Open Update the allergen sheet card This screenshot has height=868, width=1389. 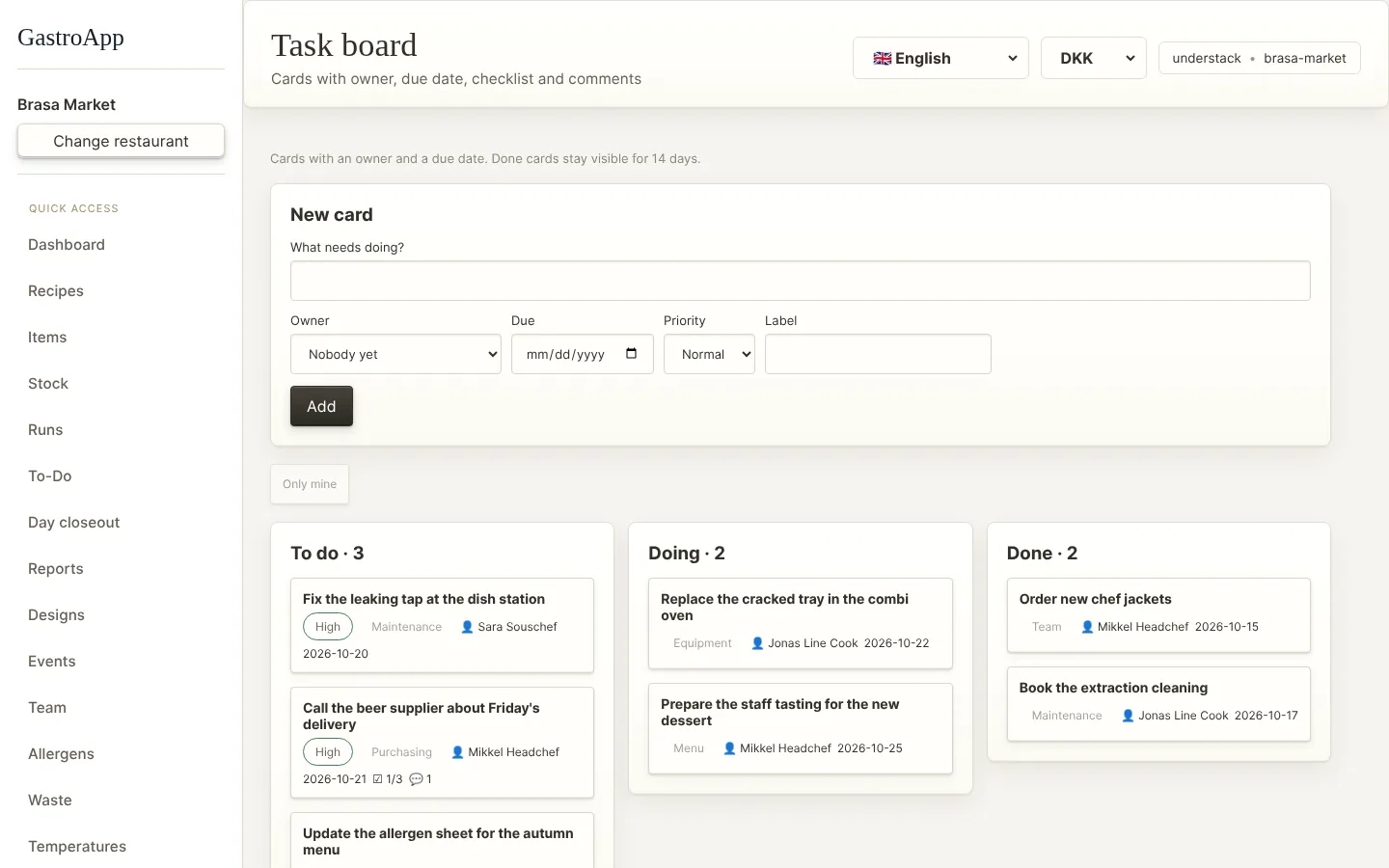tap(442, 840)
